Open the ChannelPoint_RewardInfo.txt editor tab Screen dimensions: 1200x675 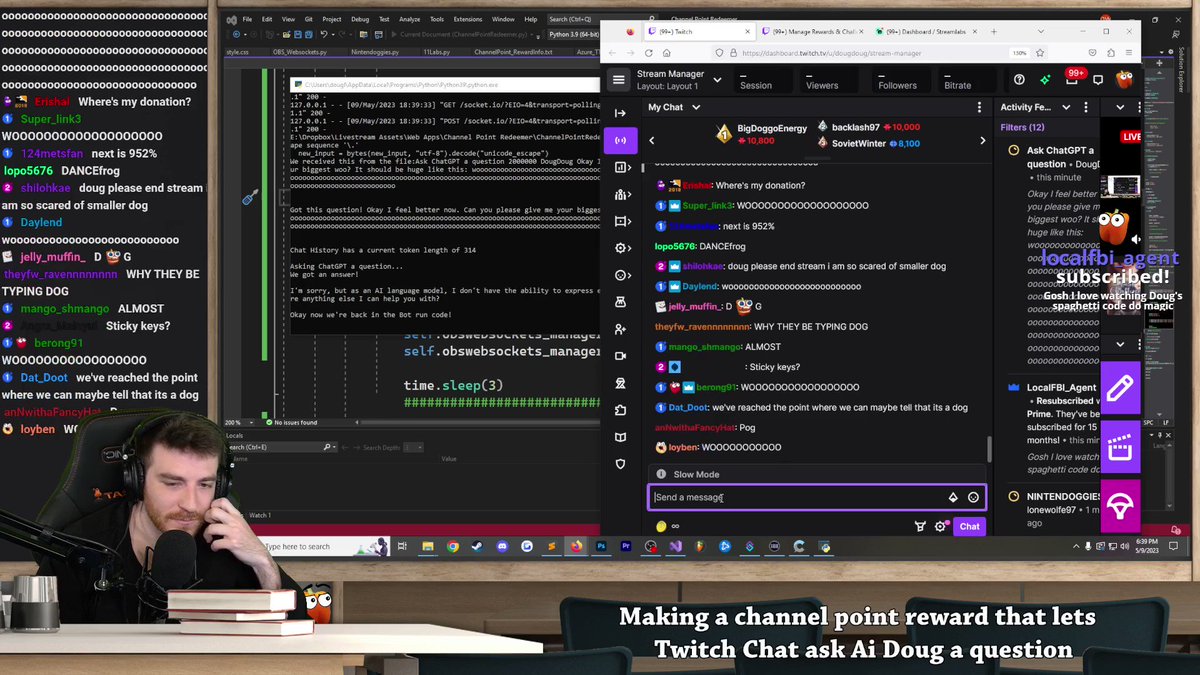(513, 51)
